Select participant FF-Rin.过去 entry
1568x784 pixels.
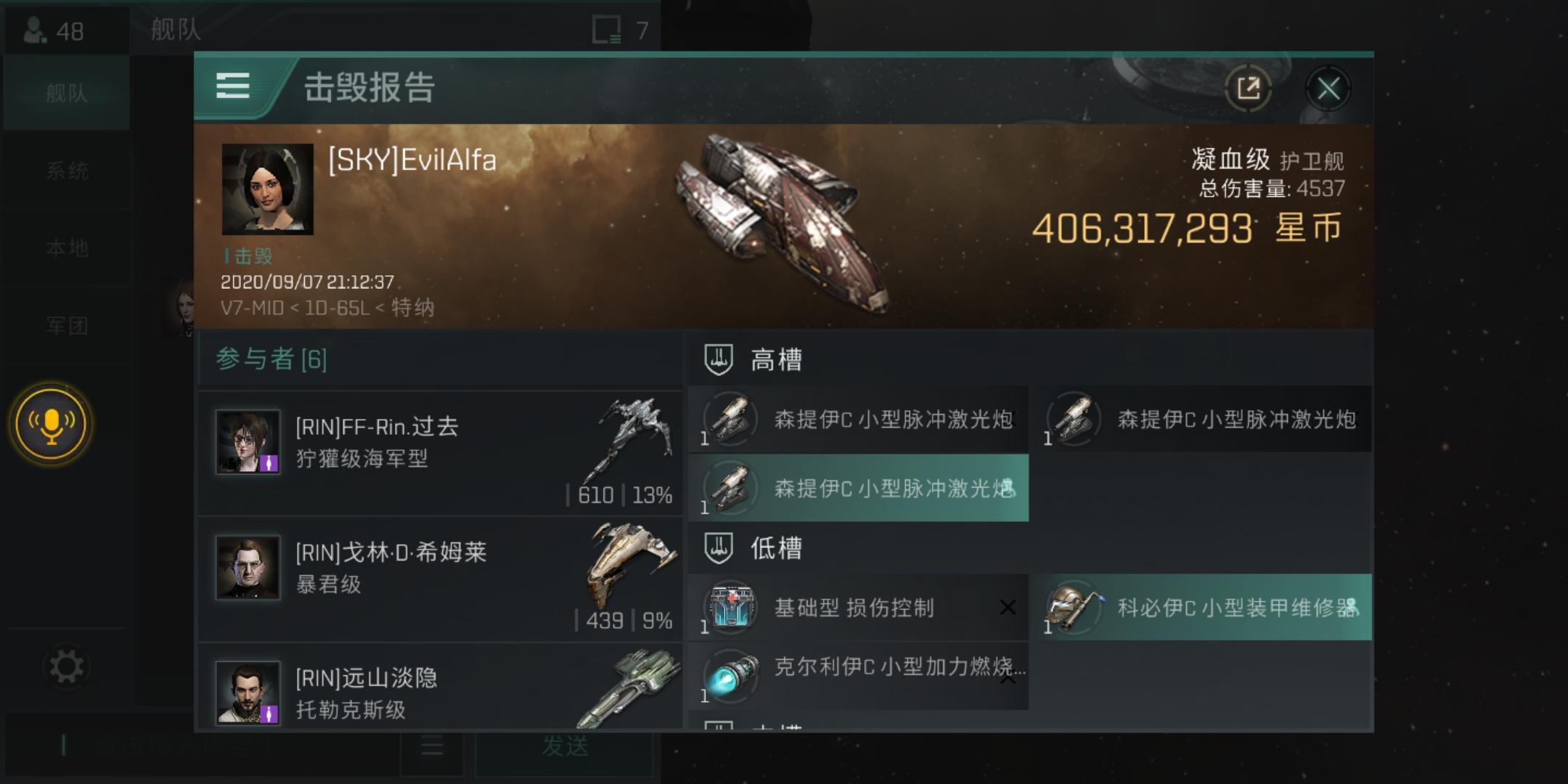(x=440, y=453)
